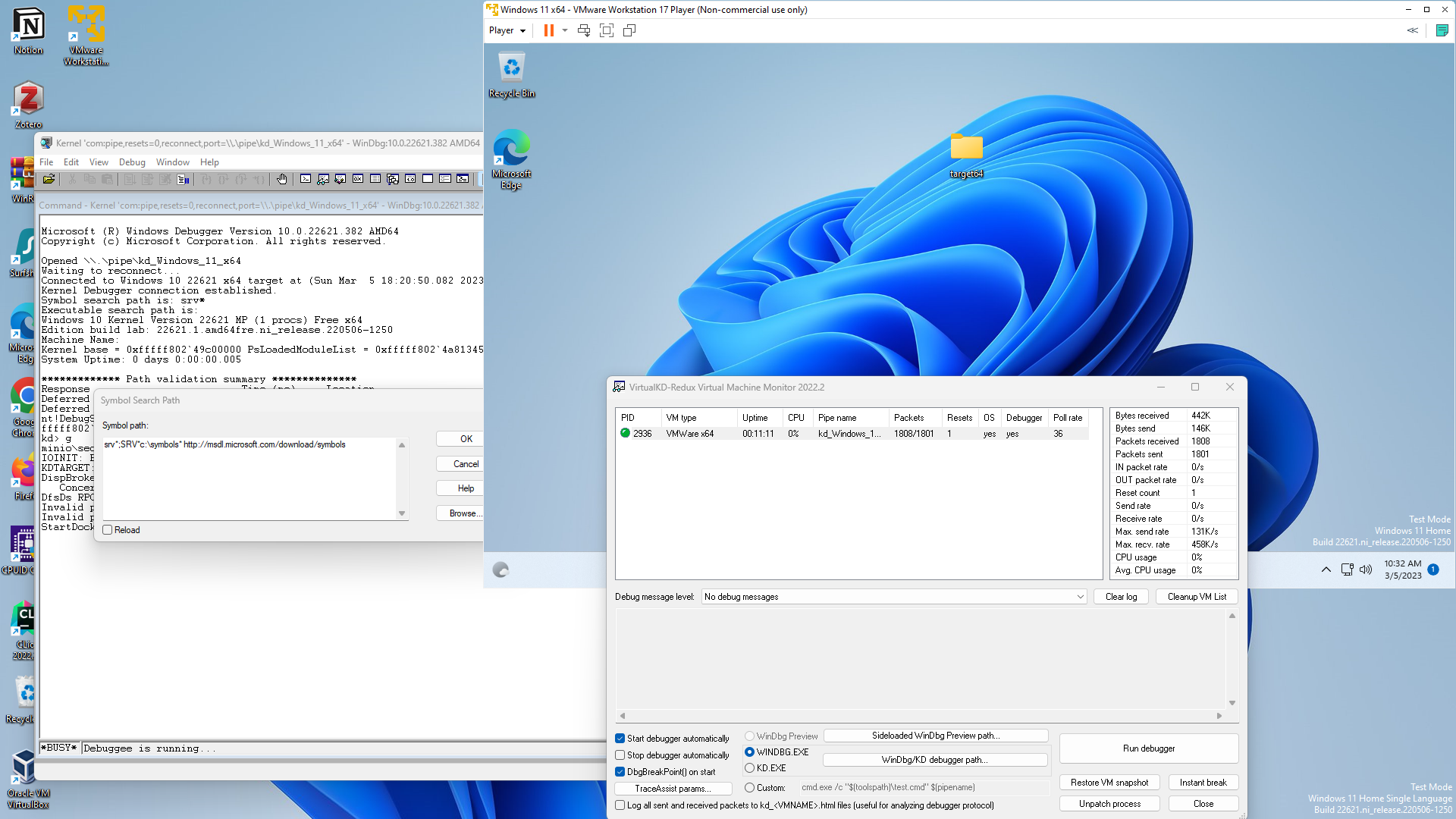Select the KD.EXE radio option
Image resolution: width=1456 pixels, height=819 pixels.
750,768
